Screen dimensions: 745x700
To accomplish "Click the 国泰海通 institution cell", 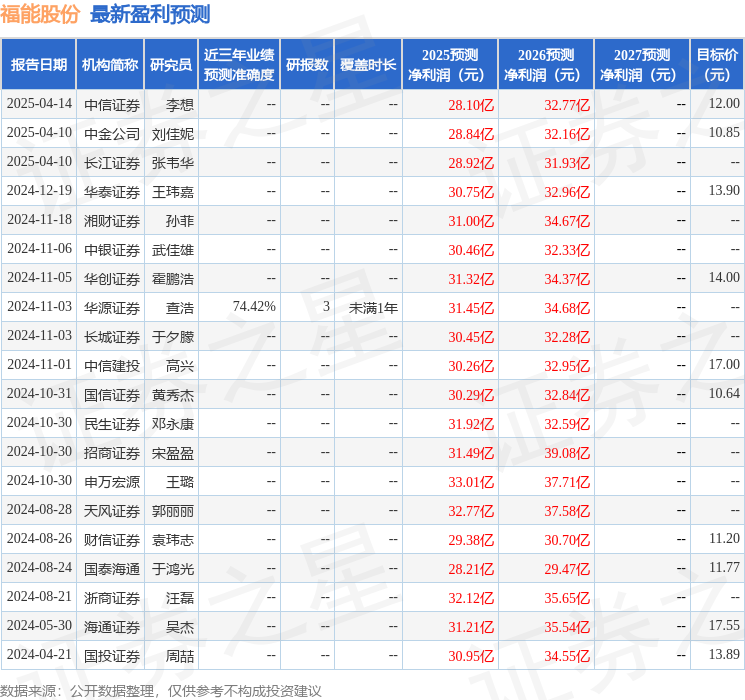I will [112, 569].
